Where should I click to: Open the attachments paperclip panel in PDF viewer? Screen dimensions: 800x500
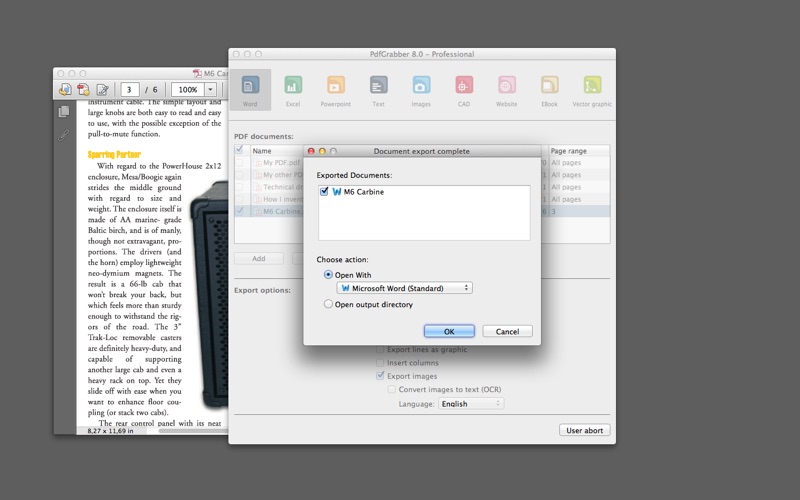coord(63,135)
